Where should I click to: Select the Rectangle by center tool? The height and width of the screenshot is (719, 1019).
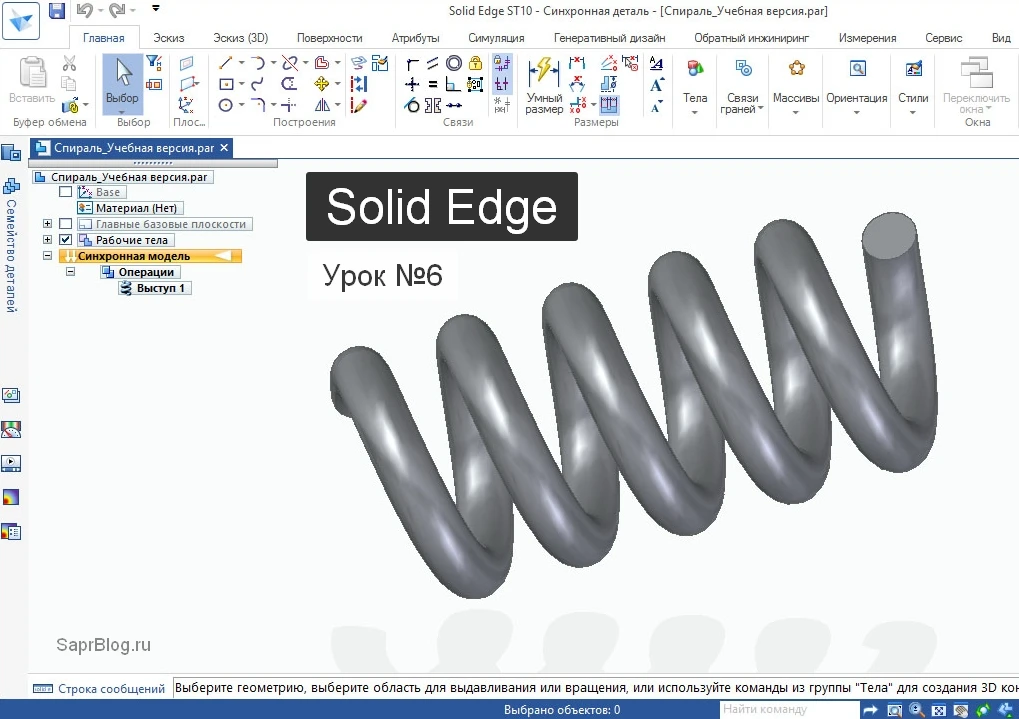click(226, 84)
